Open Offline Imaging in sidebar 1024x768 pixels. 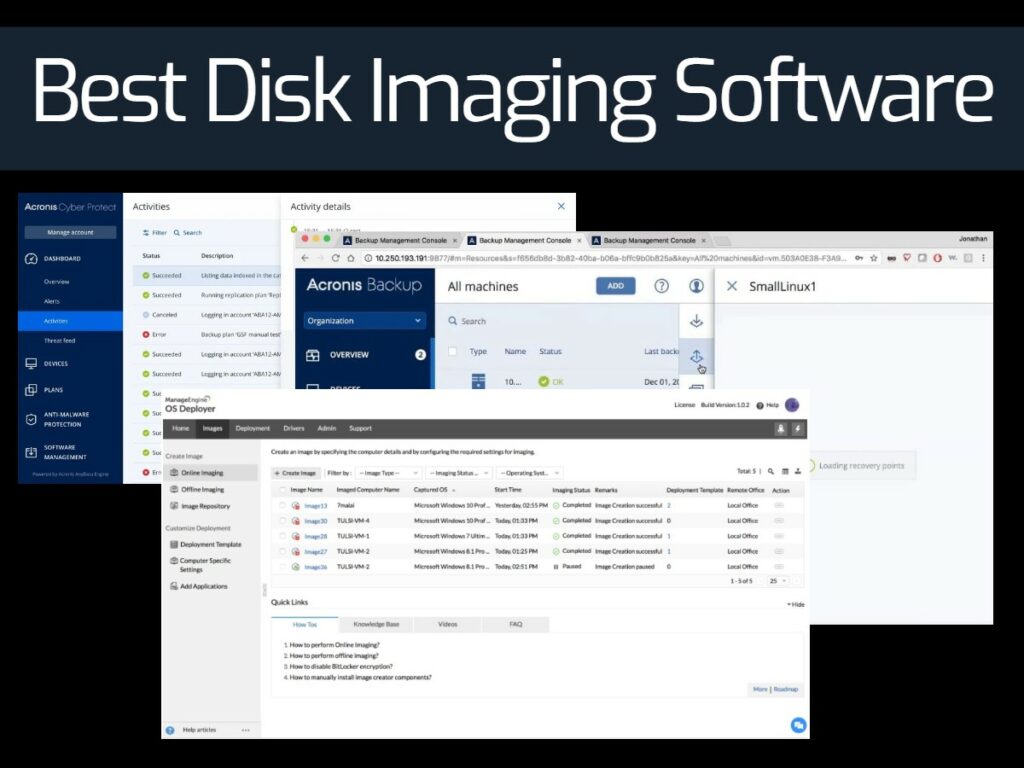pos(197,490)
